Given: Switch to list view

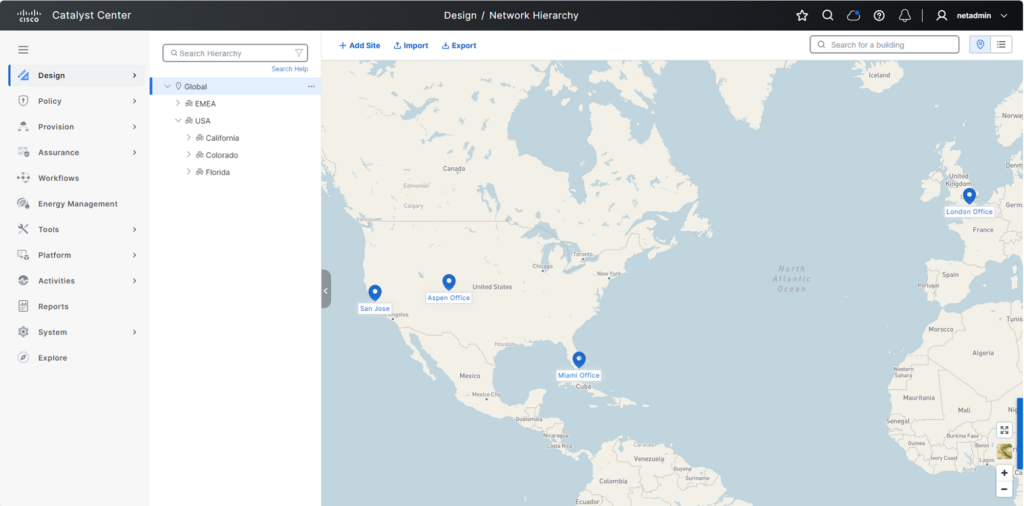Looking at the screenshot, I should coord(1000,44).
